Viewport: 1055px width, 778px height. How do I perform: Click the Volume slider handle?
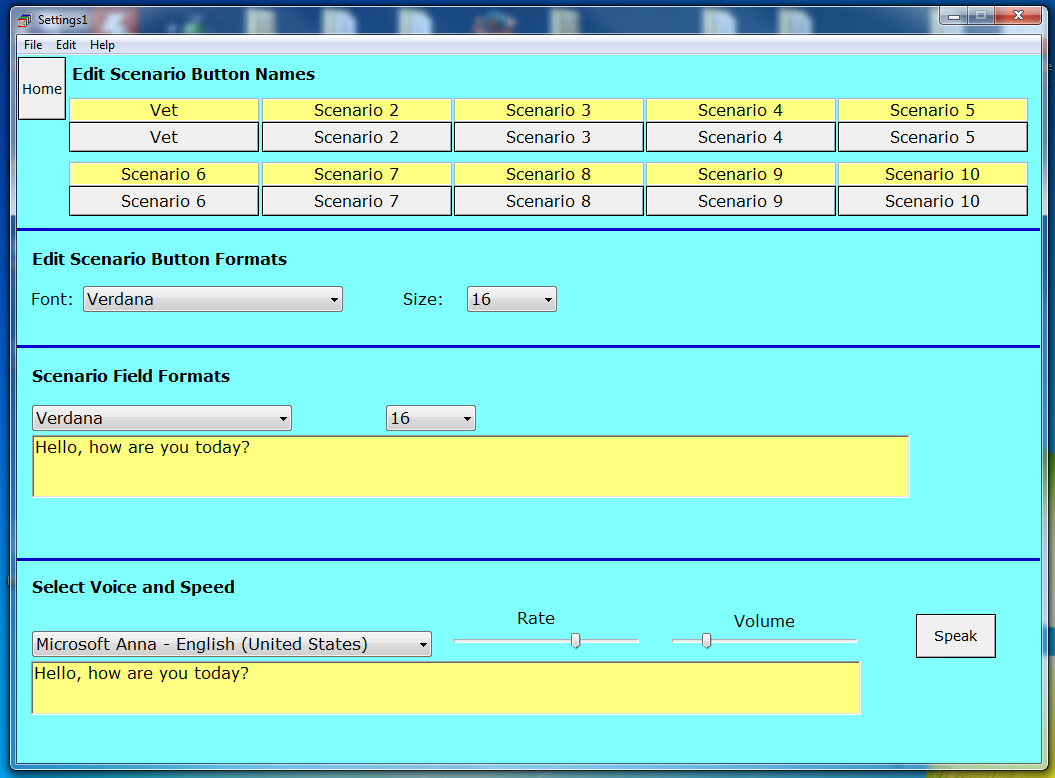point(707,641)
